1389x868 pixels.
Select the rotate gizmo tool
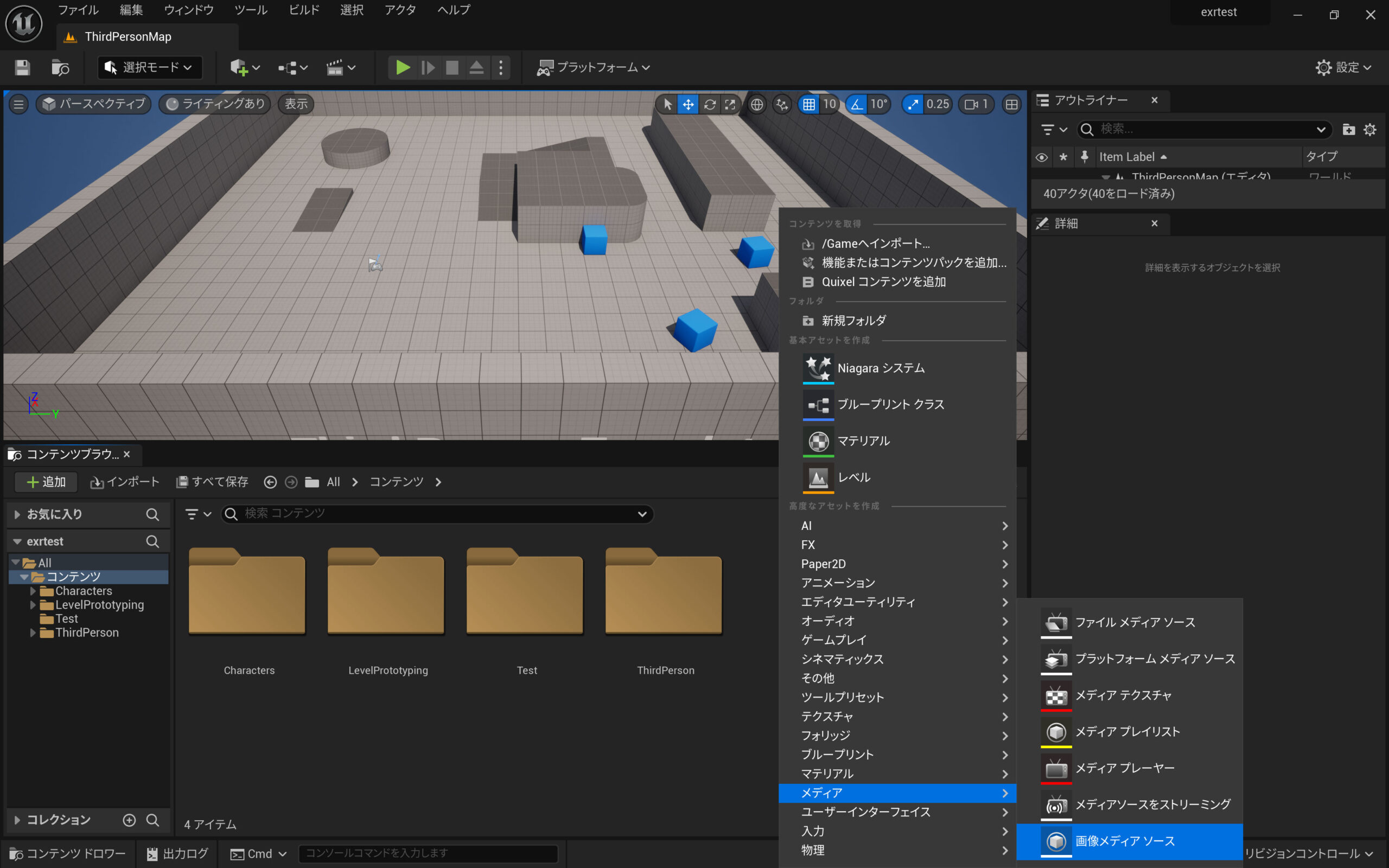pyautogui.click(x=710, y=104)
